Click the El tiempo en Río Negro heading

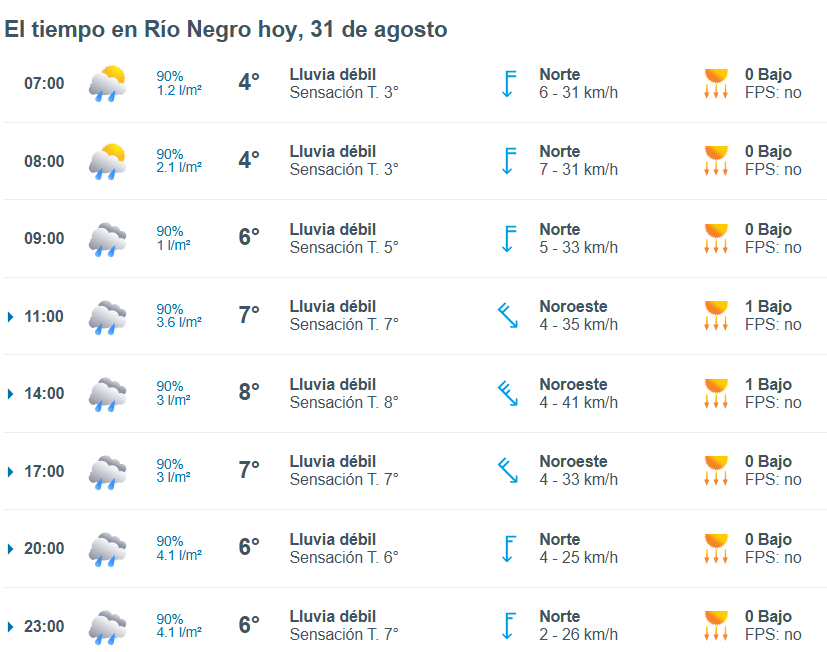click(226, 30)
